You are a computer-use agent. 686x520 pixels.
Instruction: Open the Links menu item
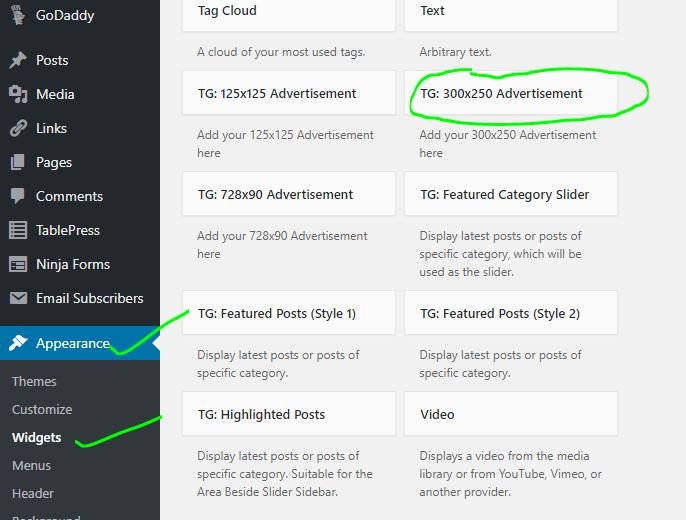pyautogui.click(x=80, y=128)
